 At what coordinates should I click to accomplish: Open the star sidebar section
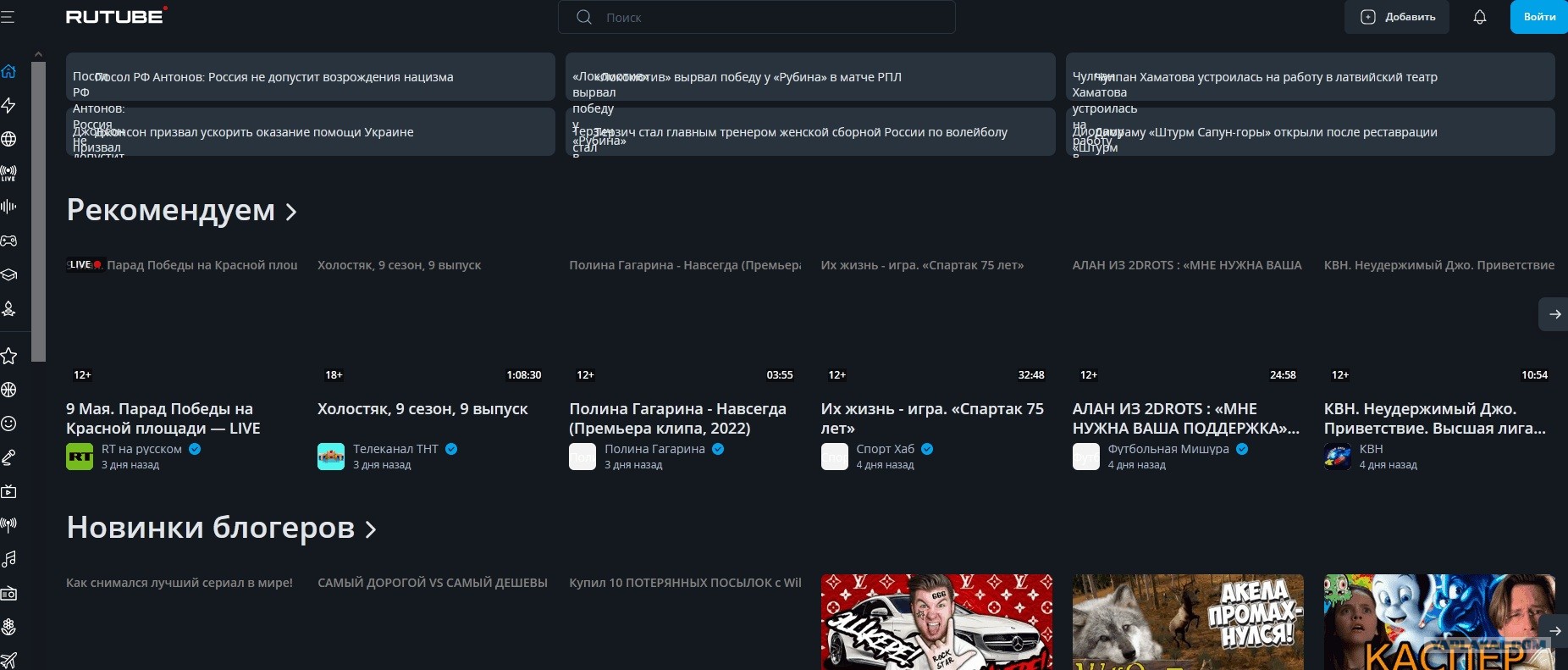click(x=8, y=356)
